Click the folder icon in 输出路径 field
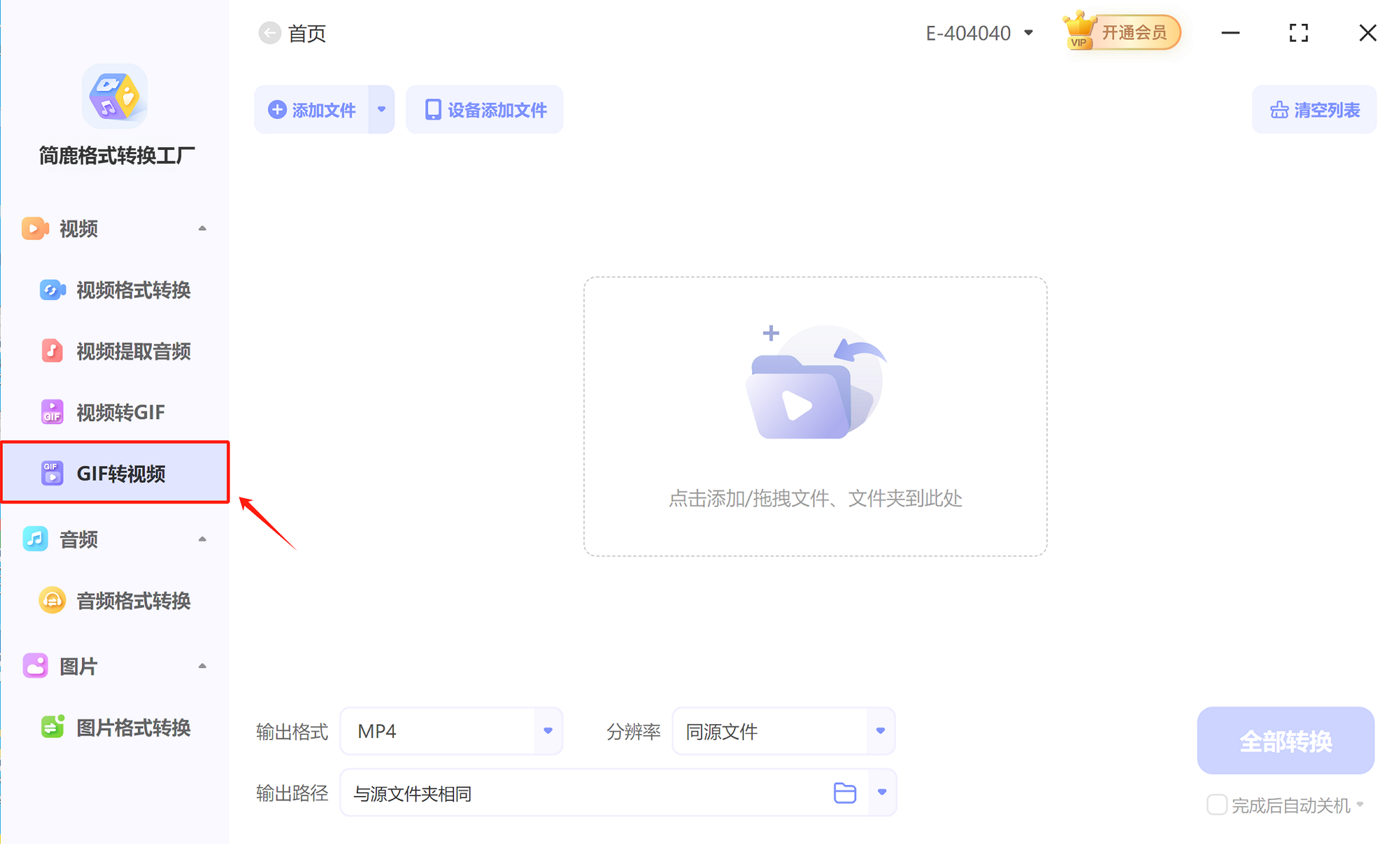 click(844, 792)
